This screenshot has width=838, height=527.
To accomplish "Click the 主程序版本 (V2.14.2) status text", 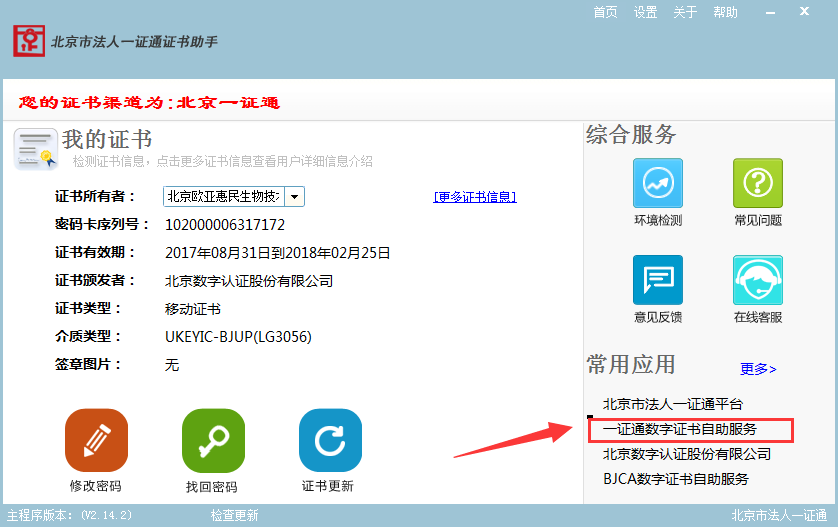I will point(69,515).
